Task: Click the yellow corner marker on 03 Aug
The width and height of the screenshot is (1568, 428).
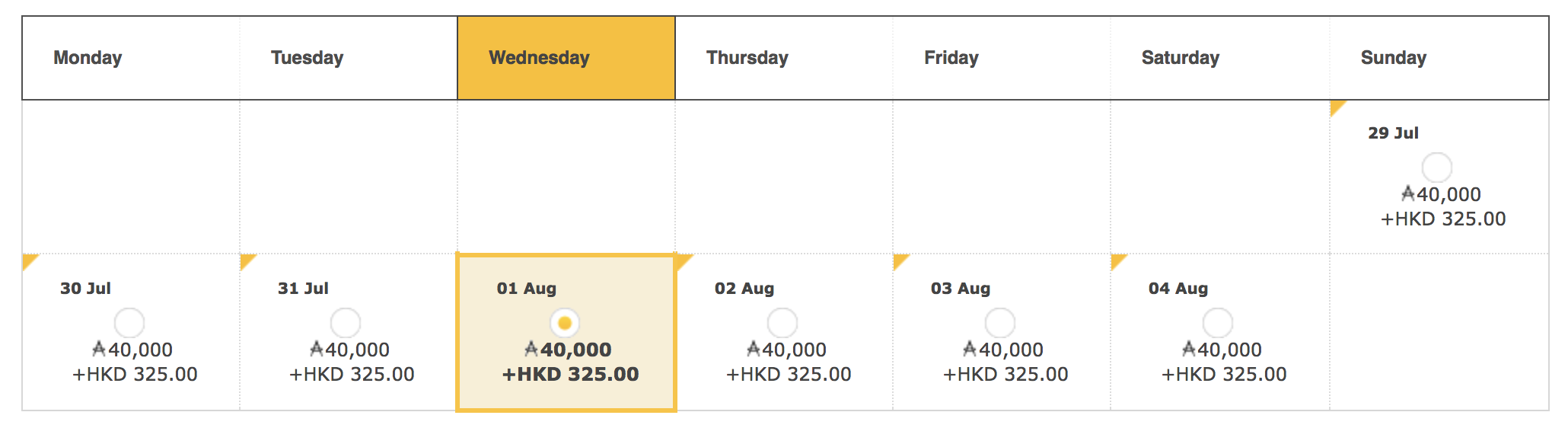Action: click(x=899, y=260)
